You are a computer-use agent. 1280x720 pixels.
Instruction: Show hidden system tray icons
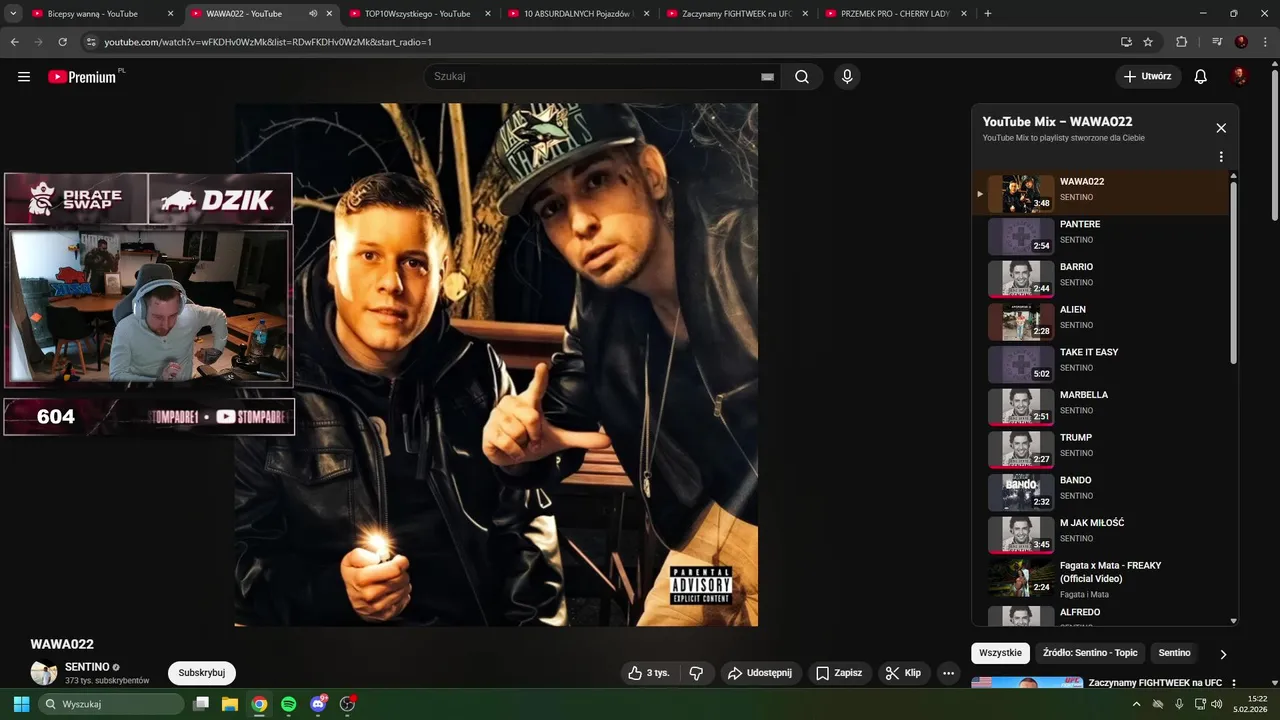1136,704
